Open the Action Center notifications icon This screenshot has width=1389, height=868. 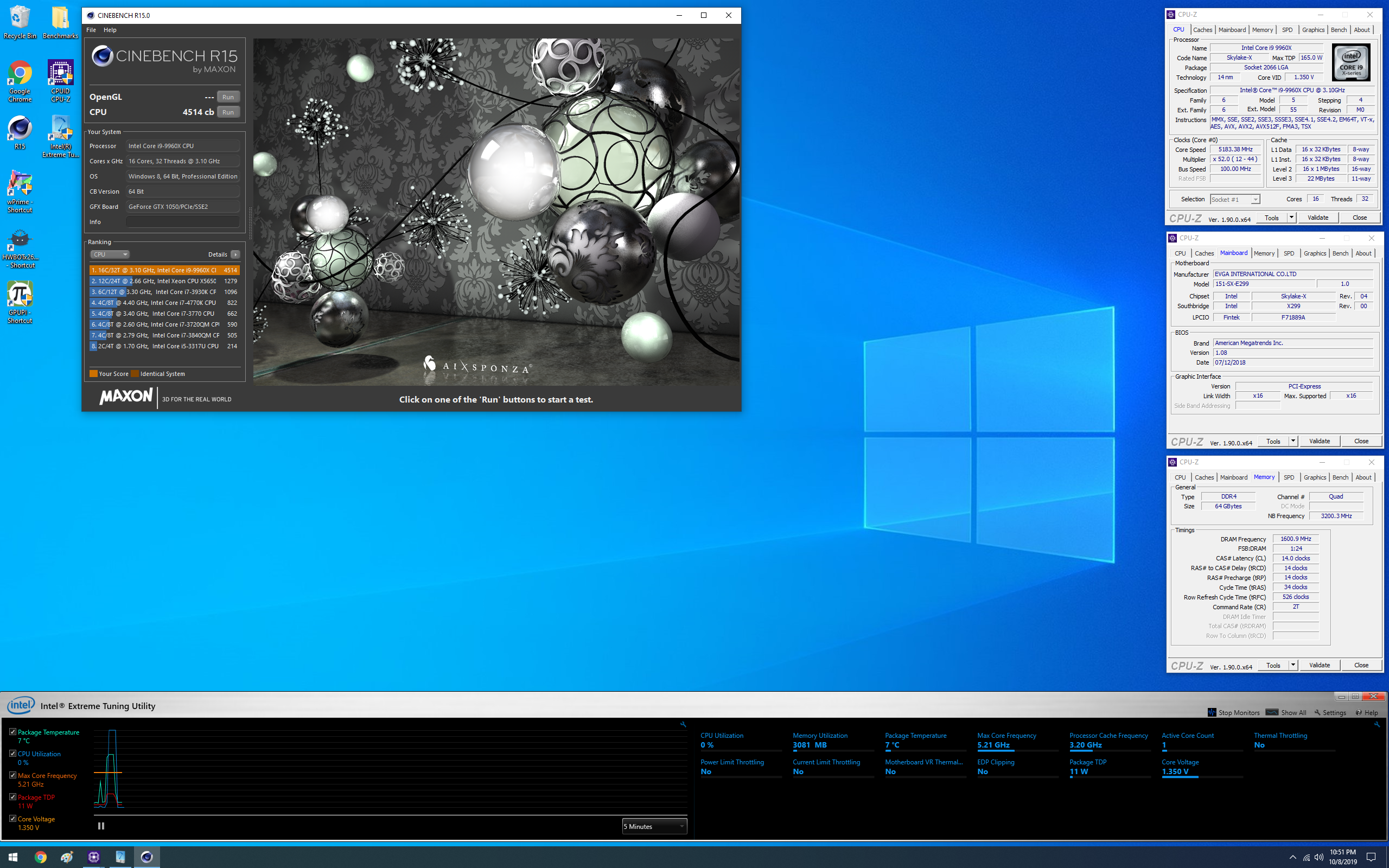[x=1371, y=858]
